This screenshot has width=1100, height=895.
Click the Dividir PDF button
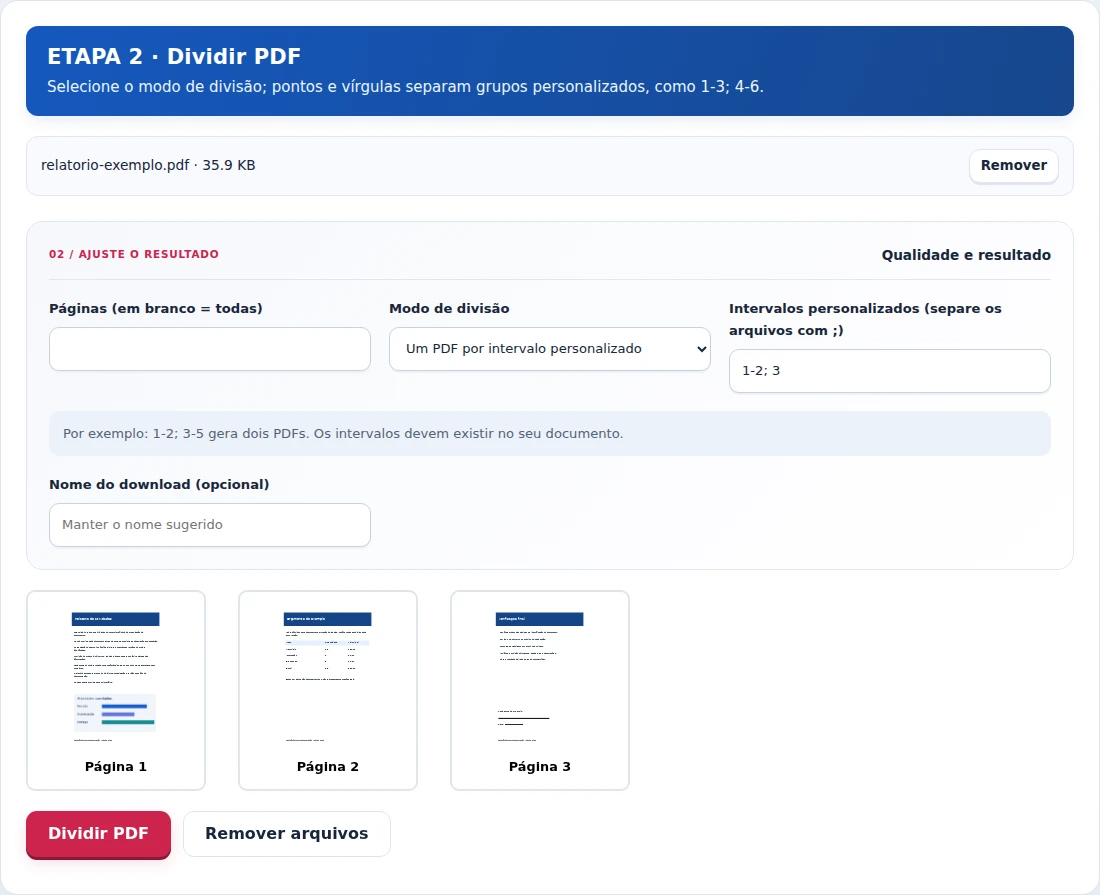click(98, 833)
